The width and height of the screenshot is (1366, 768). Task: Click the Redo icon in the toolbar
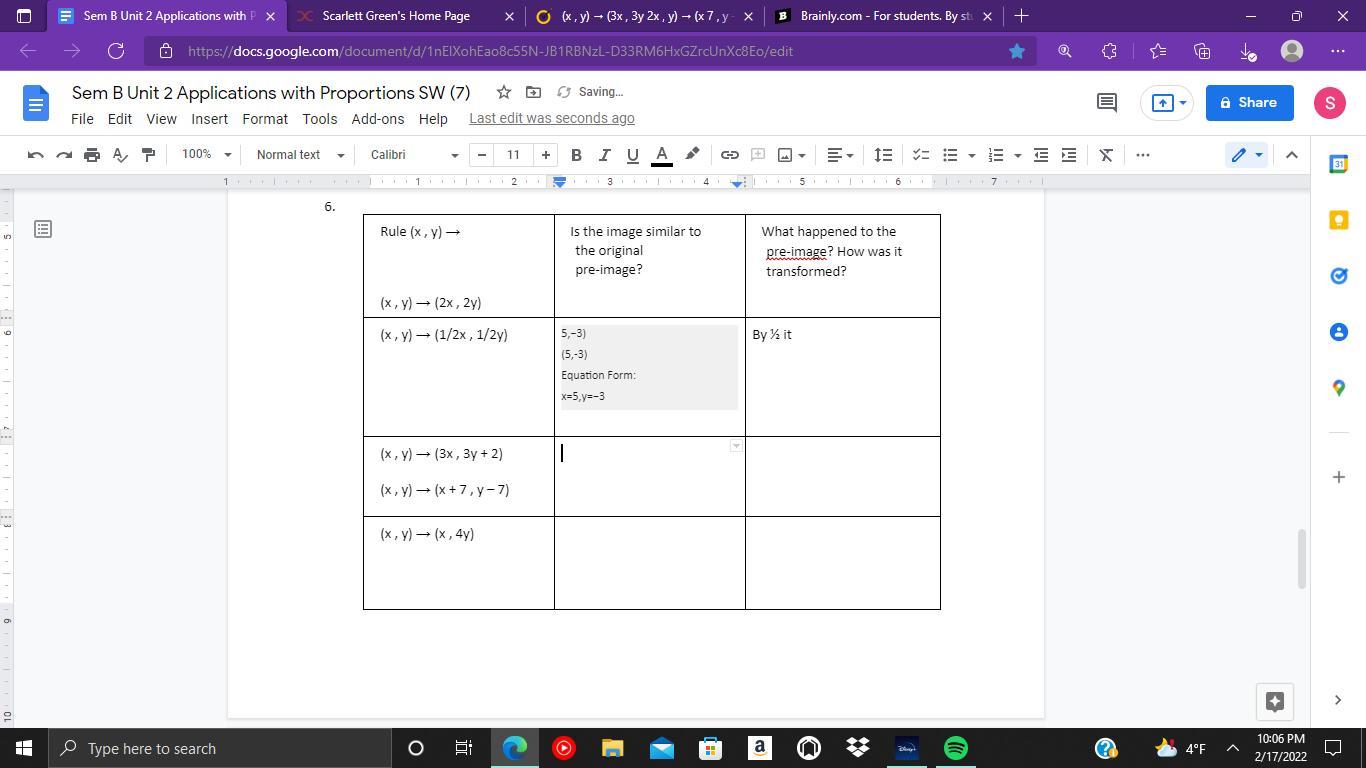[x=64, y=155]
